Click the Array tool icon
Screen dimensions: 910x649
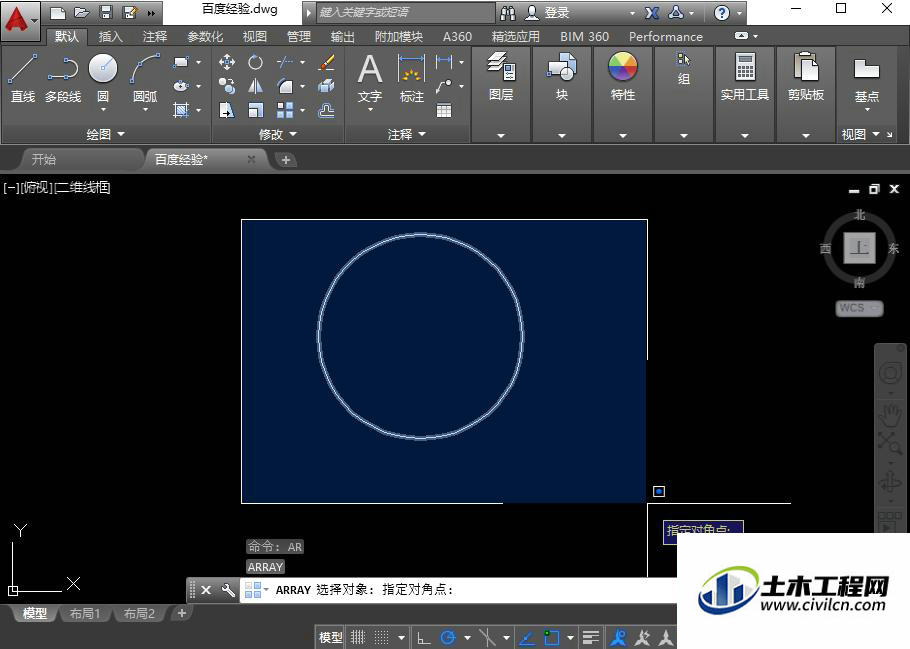point(285,110)
